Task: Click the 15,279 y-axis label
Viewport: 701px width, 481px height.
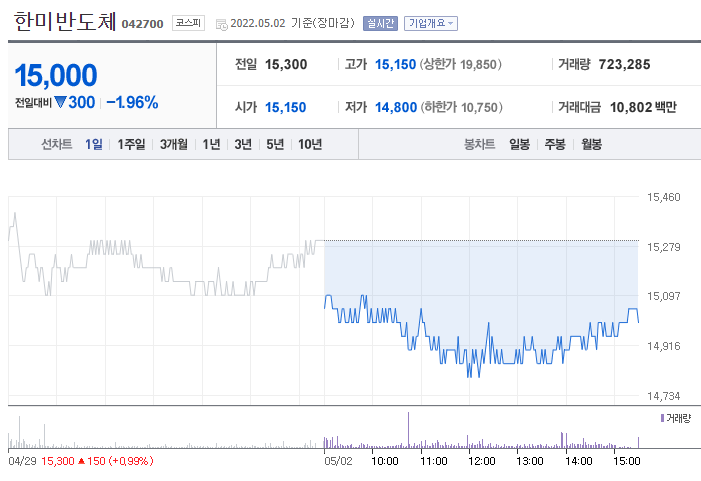Action: (663, 247)
